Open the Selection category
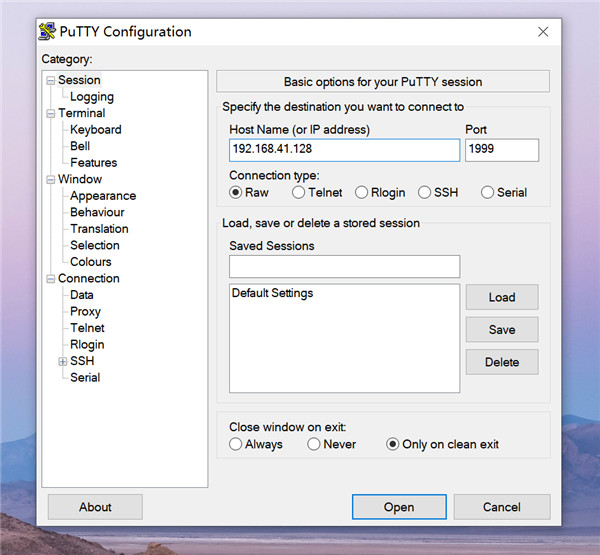 coord(95,245)
